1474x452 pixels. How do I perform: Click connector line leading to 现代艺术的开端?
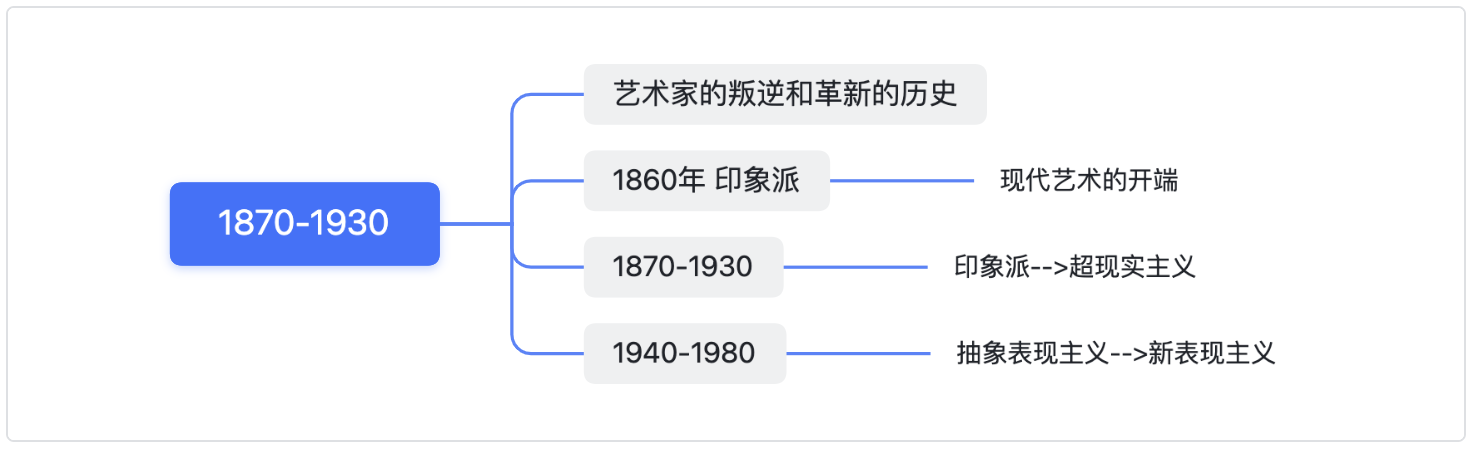902,181
